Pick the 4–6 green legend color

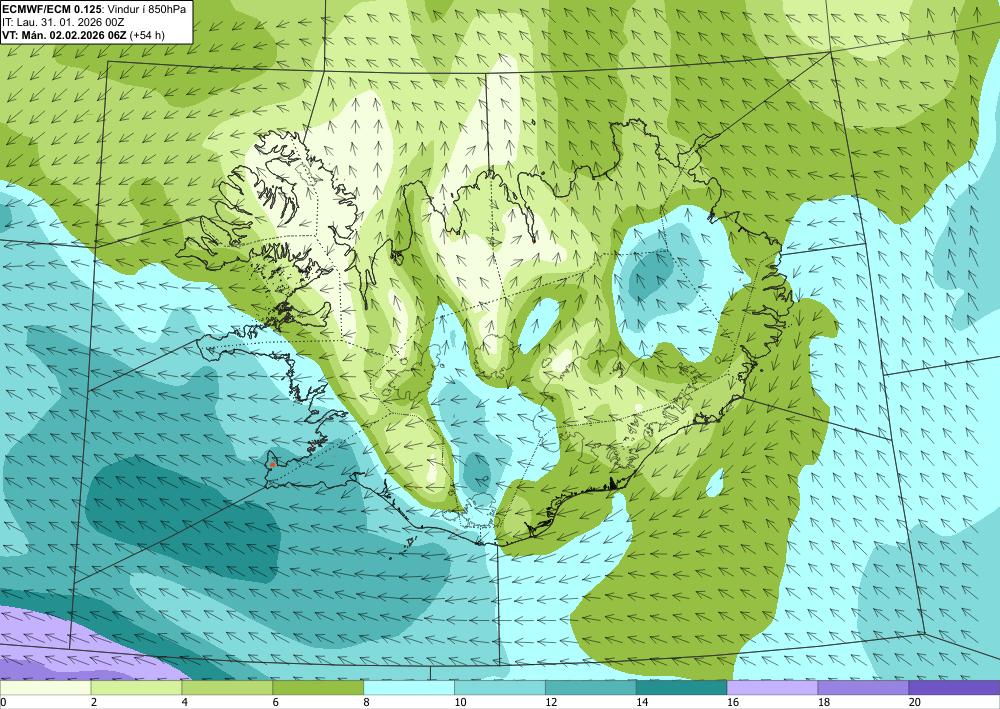click(227, 688)
